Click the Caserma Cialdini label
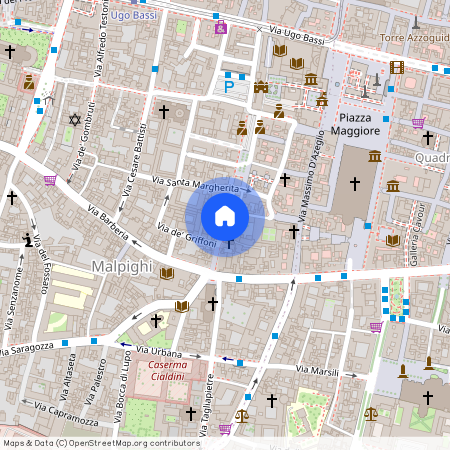The width and height of the screenshot is (450, 450). point(167,371)
